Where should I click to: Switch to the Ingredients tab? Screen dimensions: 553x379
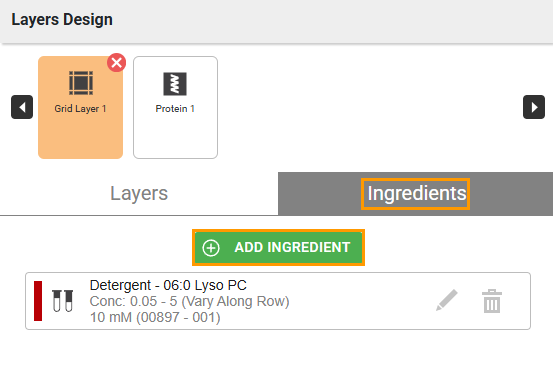click(x=415, y=194)
